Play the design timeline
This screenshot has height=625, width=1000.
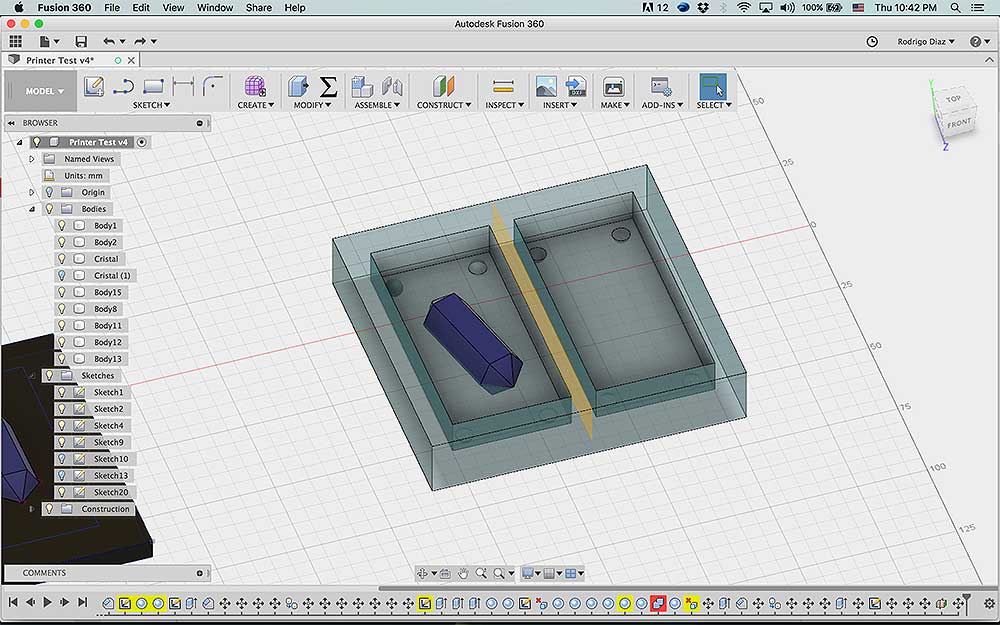tap(47, 601)
